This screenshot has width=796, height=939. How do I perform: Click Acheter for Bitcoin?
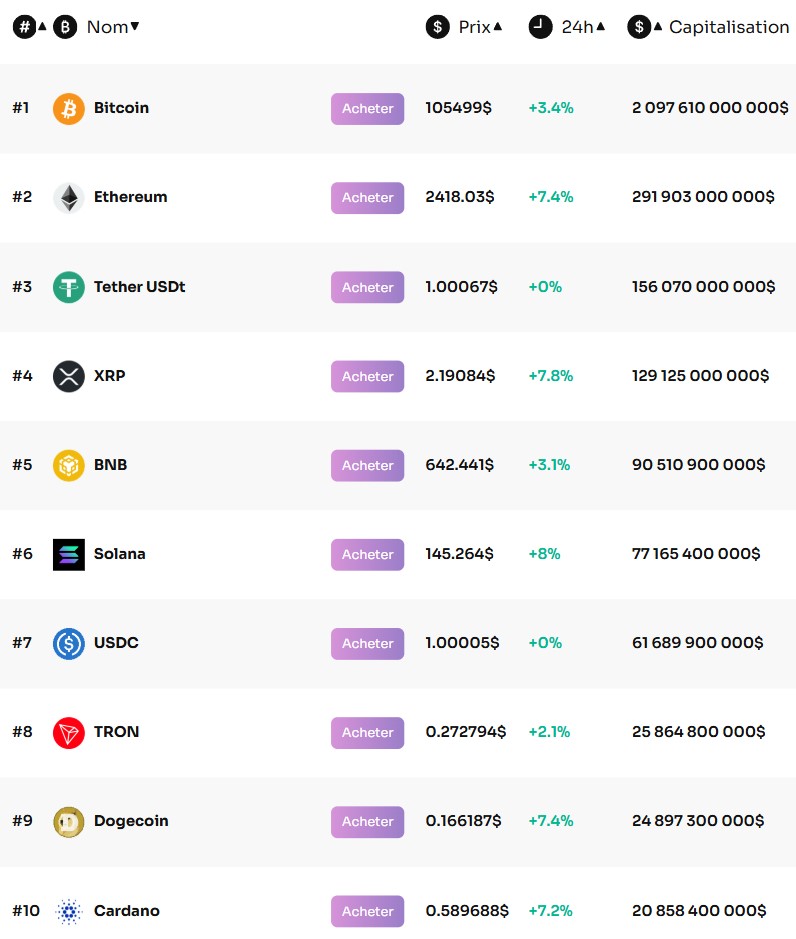(x=367, y=108)
